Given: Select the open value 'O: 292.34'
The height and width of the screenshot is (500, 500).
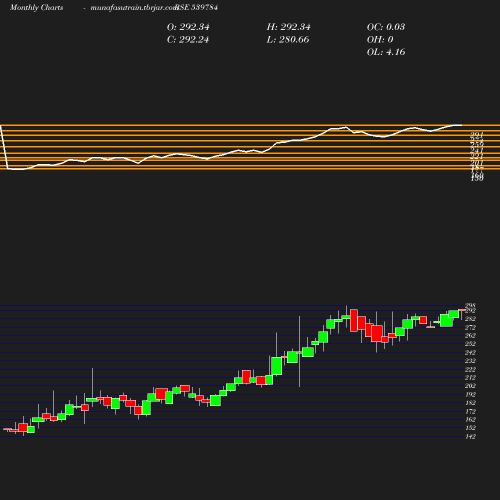Looking at the screenshot, I should coord(188,27).
